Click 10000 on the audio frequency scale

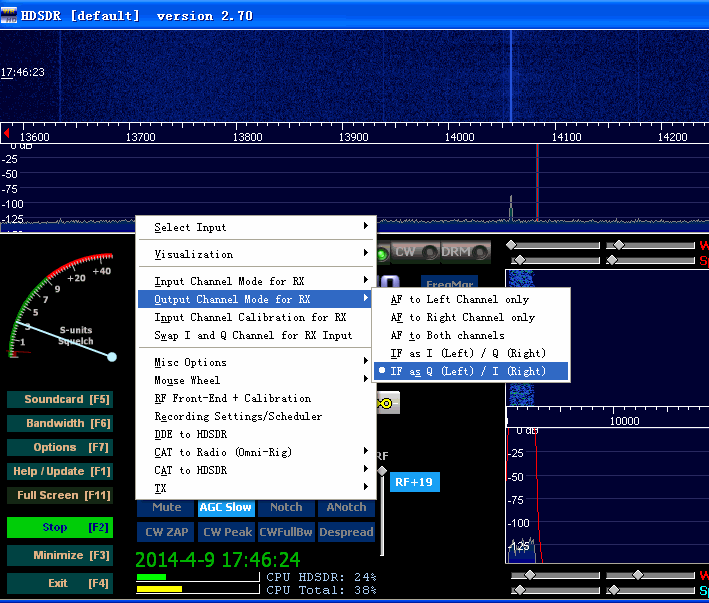coord(624,421)
